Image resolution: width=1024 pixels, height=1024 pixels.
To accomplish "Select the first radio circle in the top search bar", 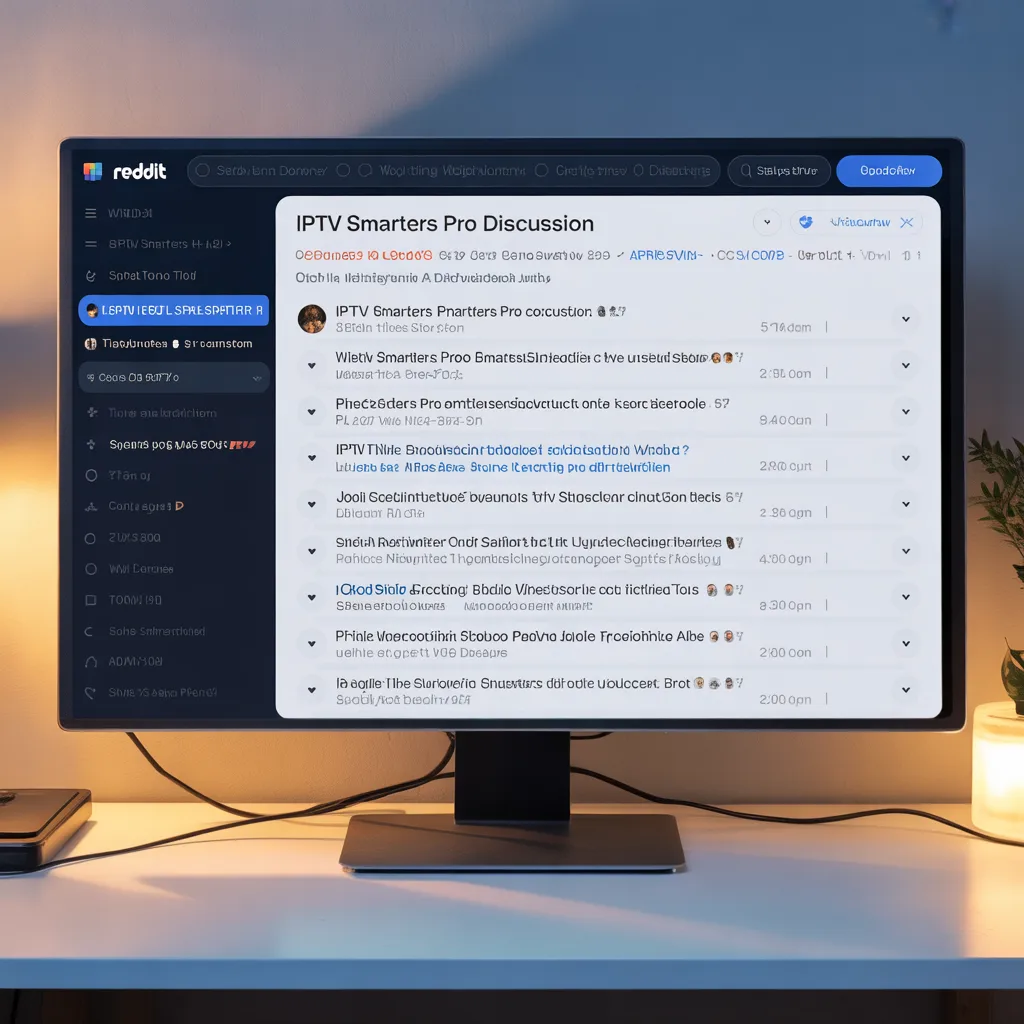I will tap(203, 171).
